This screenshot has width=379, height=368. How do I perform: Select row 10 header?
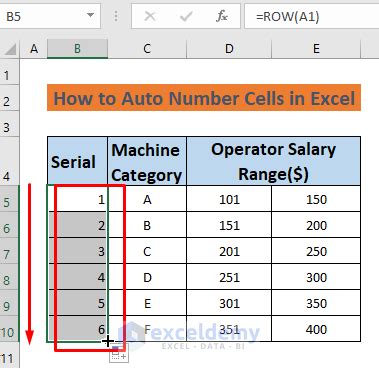(9, 329)
